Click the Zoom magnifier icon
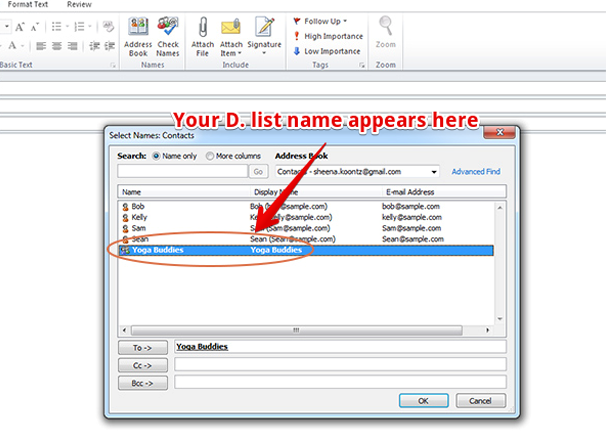 (x=385, y=34)
